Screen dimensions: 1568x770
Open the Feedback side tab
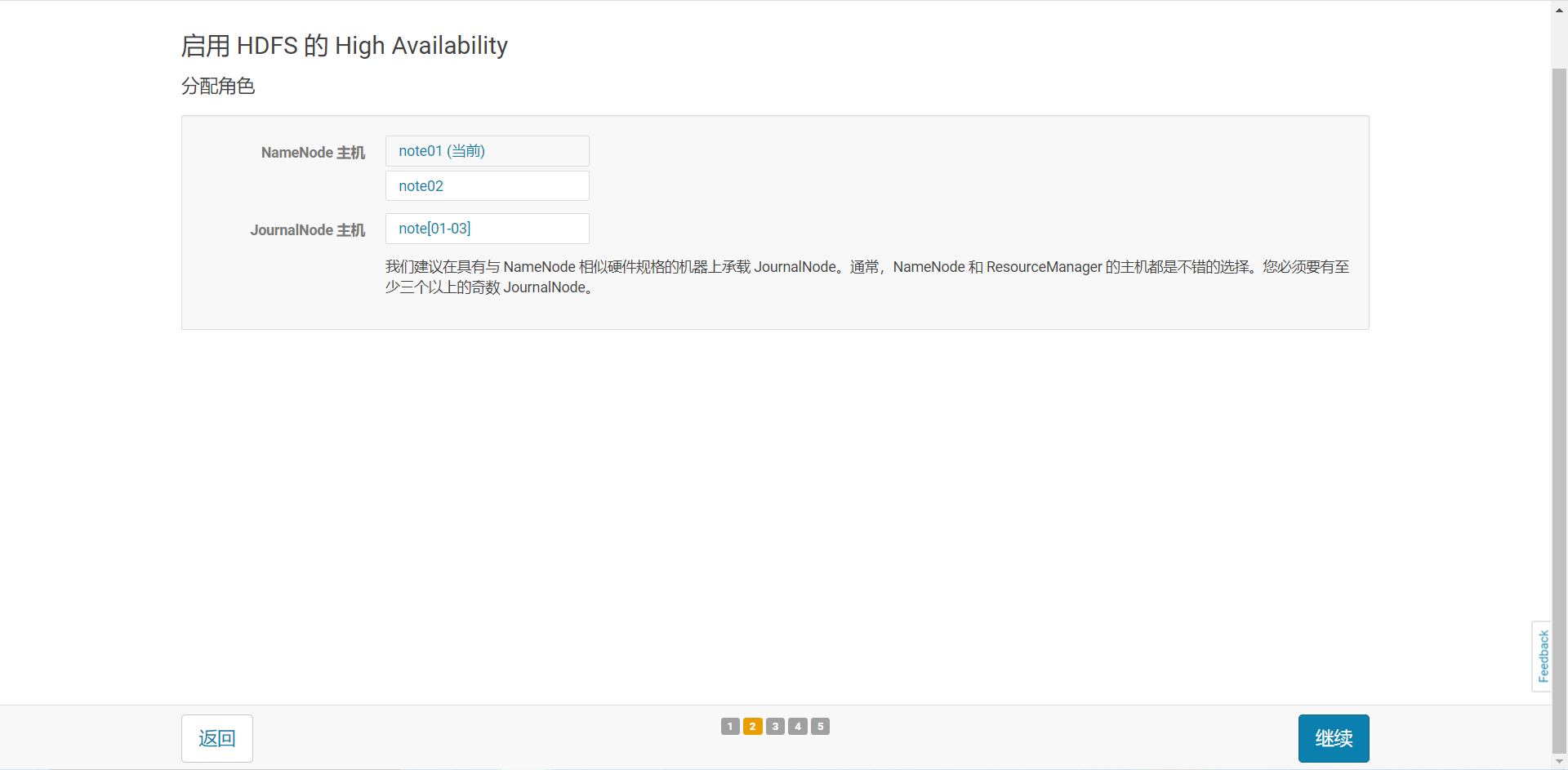click(x=1544, y=656)
